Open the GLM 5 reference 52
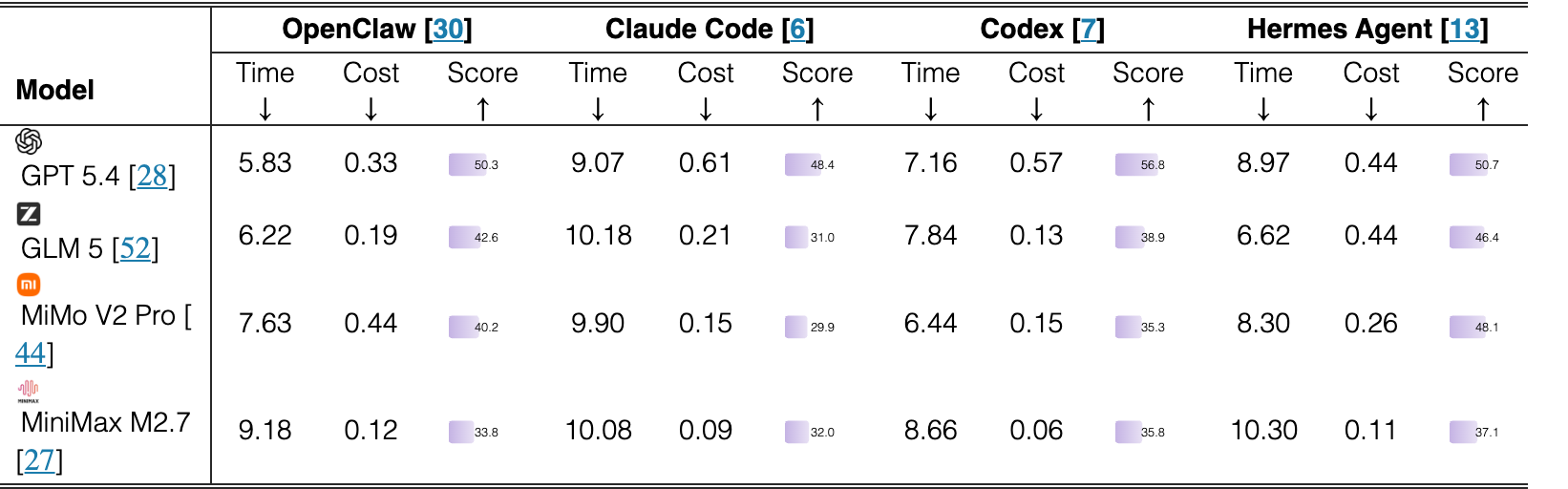Viewport: 1568px width, 489px height. pos(136,248)
